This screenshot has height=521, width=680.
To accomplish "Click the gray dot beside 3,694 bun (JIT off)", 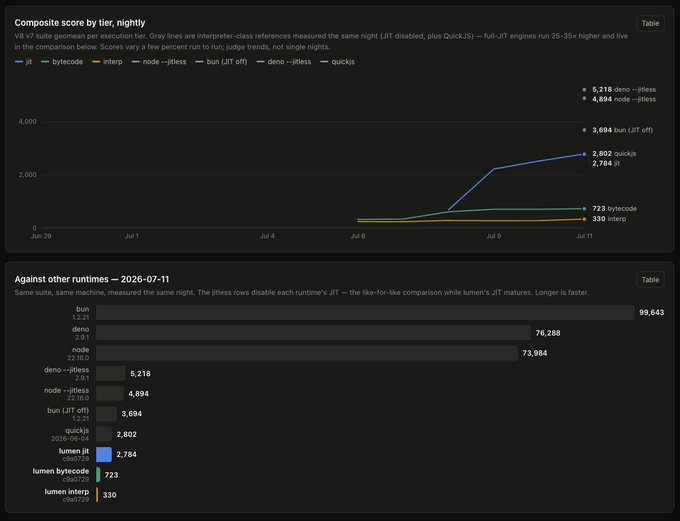I will pyautogui.click(x=584, y=130).
